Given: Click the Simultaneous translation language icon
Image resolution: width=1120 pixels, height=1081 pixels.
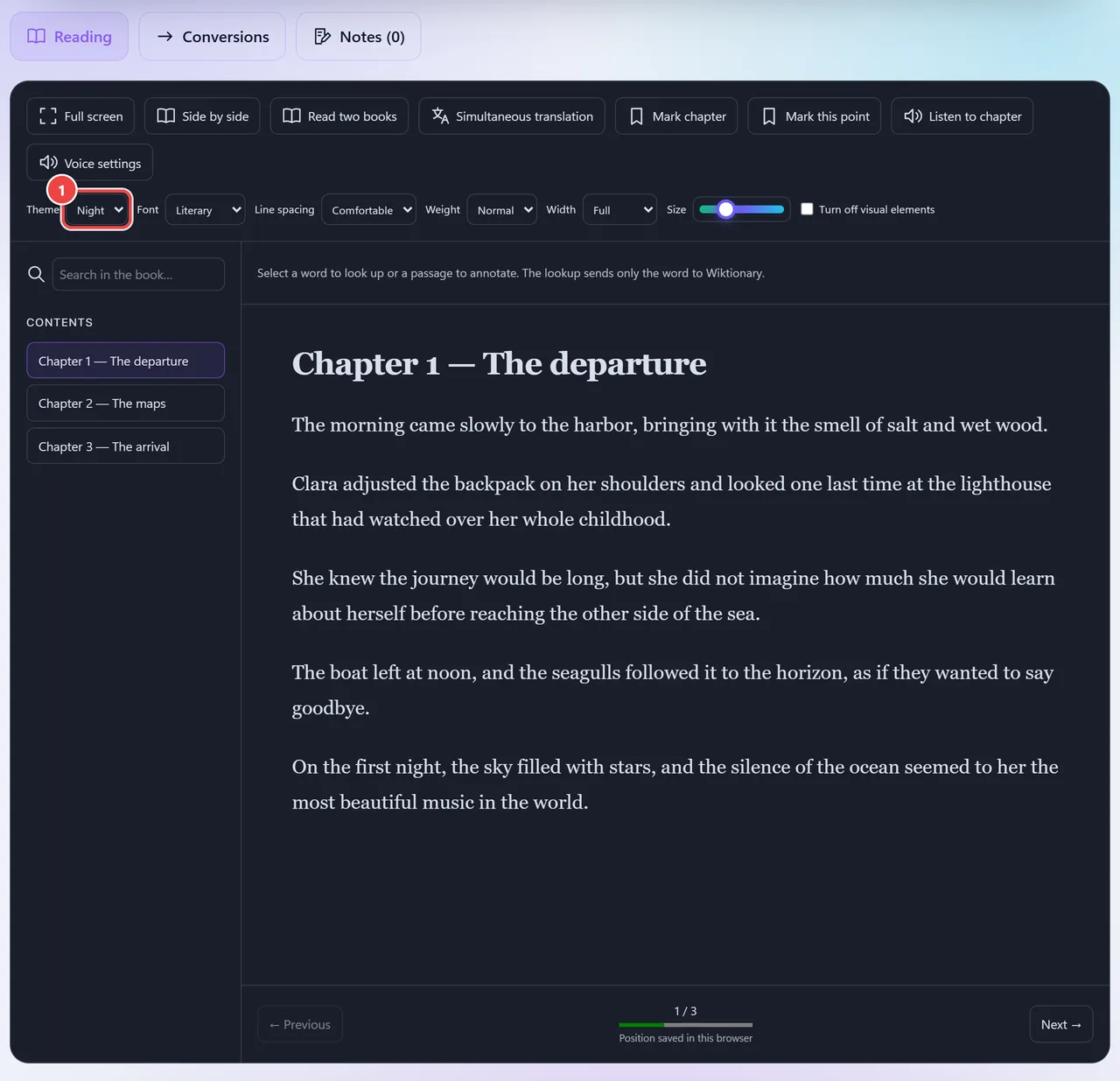Looking at the screenshot, I should 440,116.
